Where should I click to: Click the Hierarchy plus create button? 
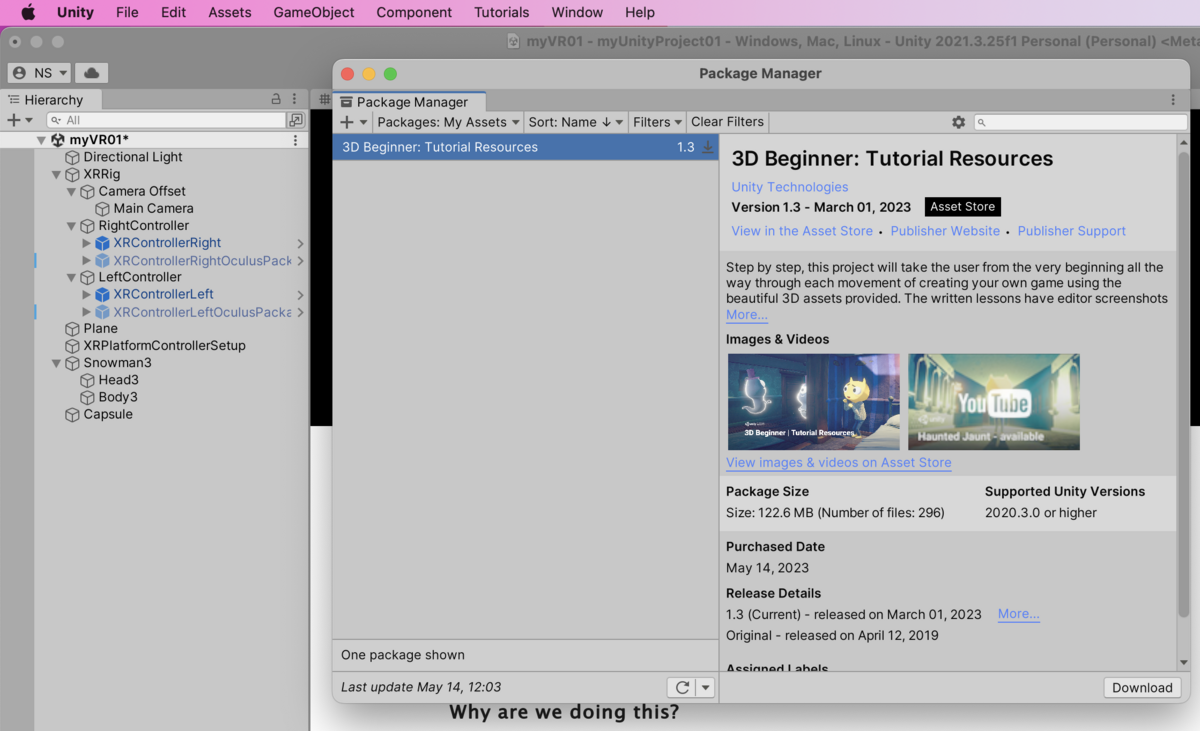(19, 120)
